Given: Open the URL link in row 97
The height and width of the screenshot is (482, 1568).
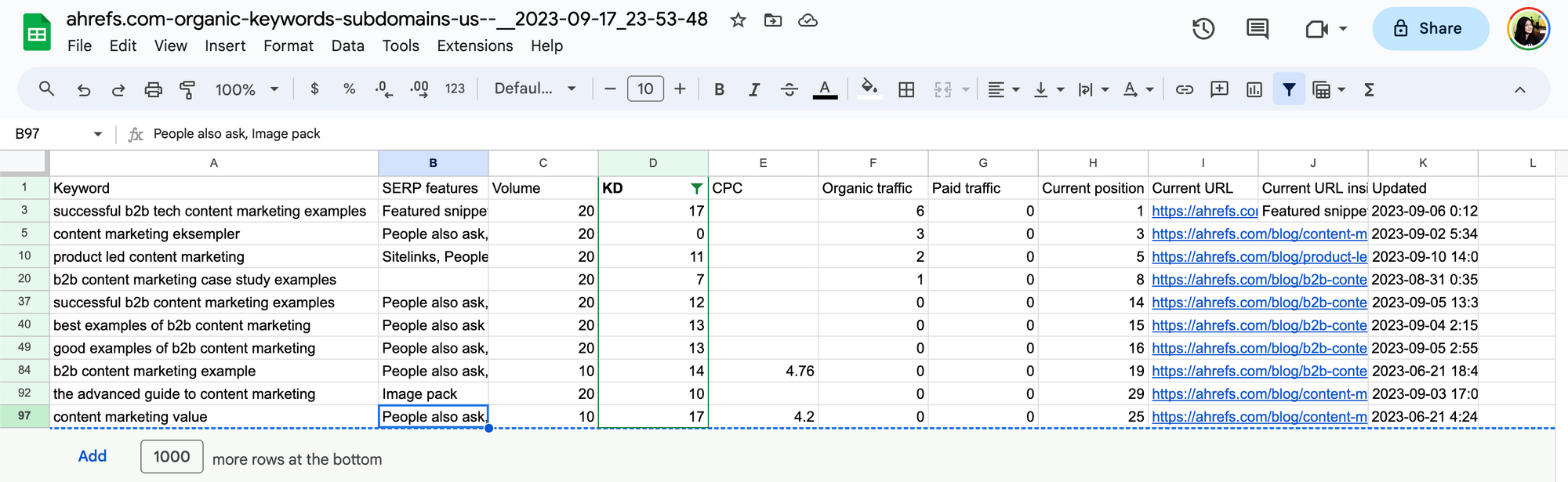Looking at the screenshot, I should [1259, 417].
